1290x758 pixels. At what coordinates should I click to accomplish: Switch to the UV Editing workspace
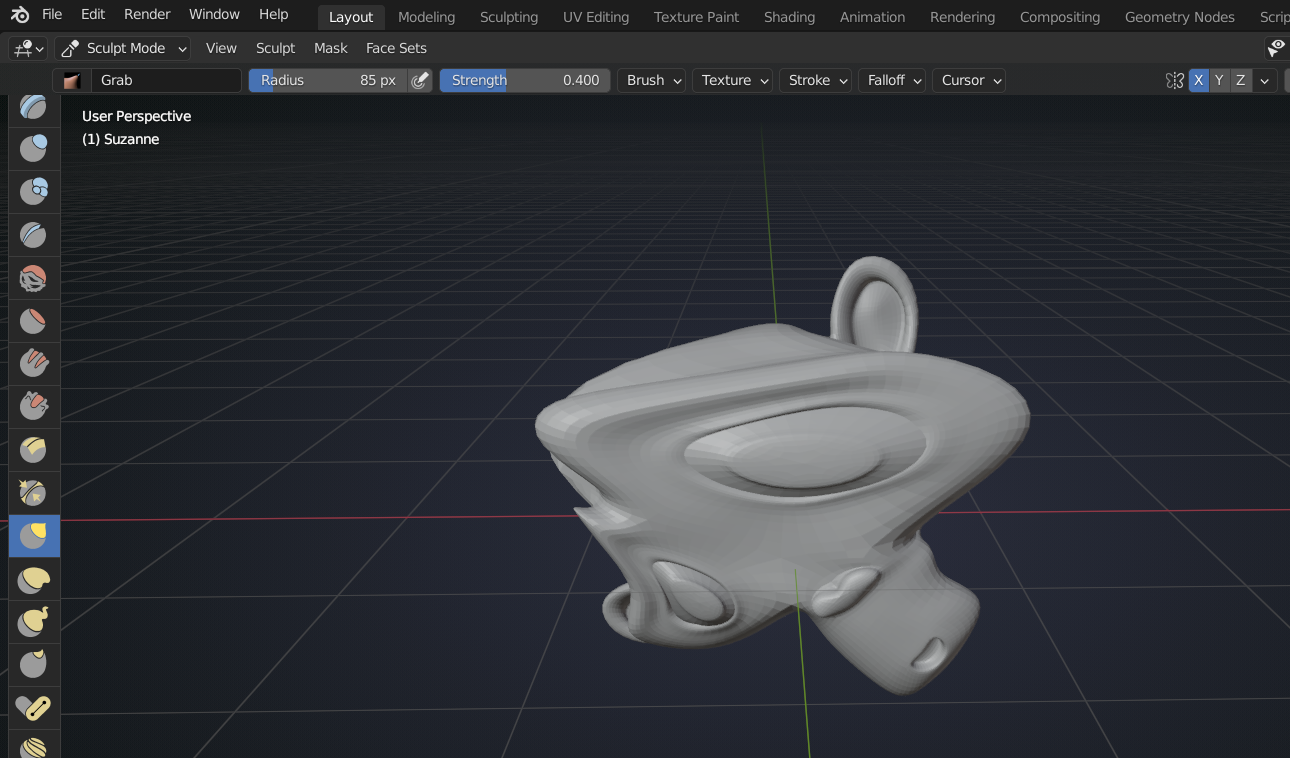click(596, 17)
